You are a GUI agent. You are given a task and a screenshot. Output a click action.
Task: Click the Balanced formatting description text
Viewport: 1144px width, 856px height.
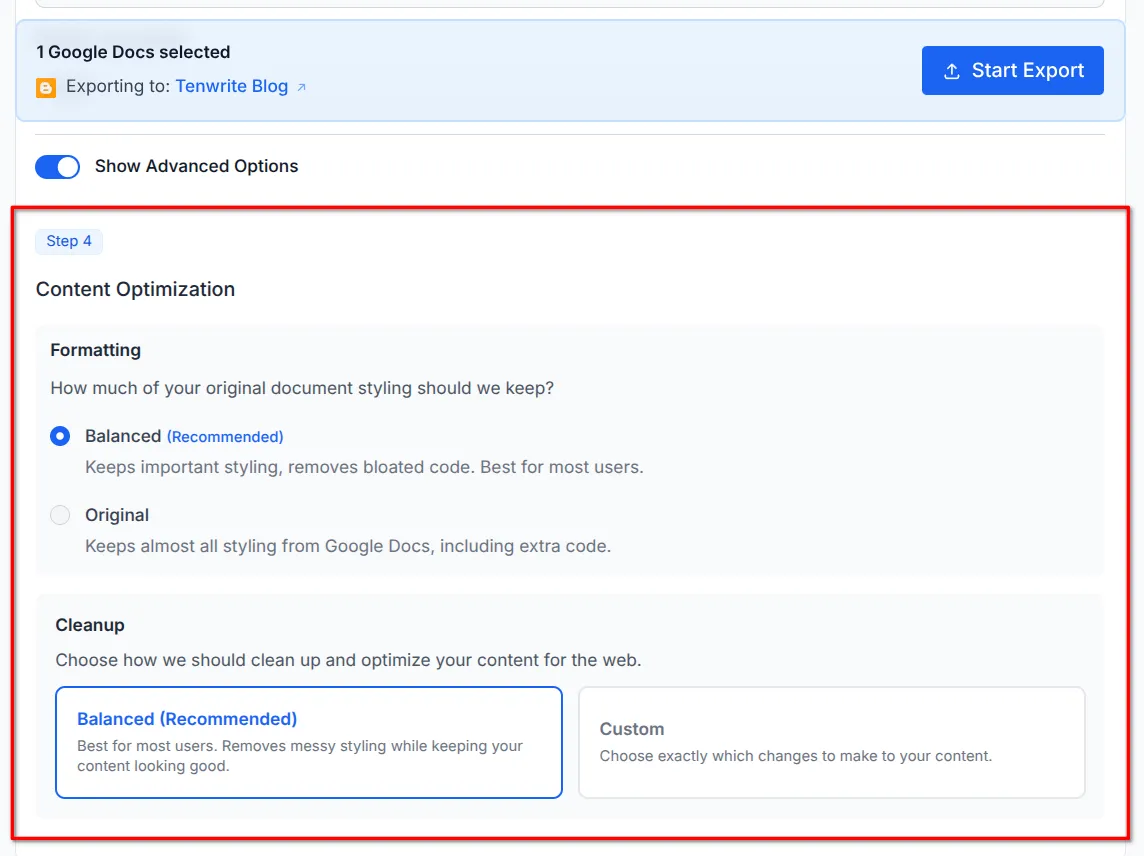coord(365,467)
